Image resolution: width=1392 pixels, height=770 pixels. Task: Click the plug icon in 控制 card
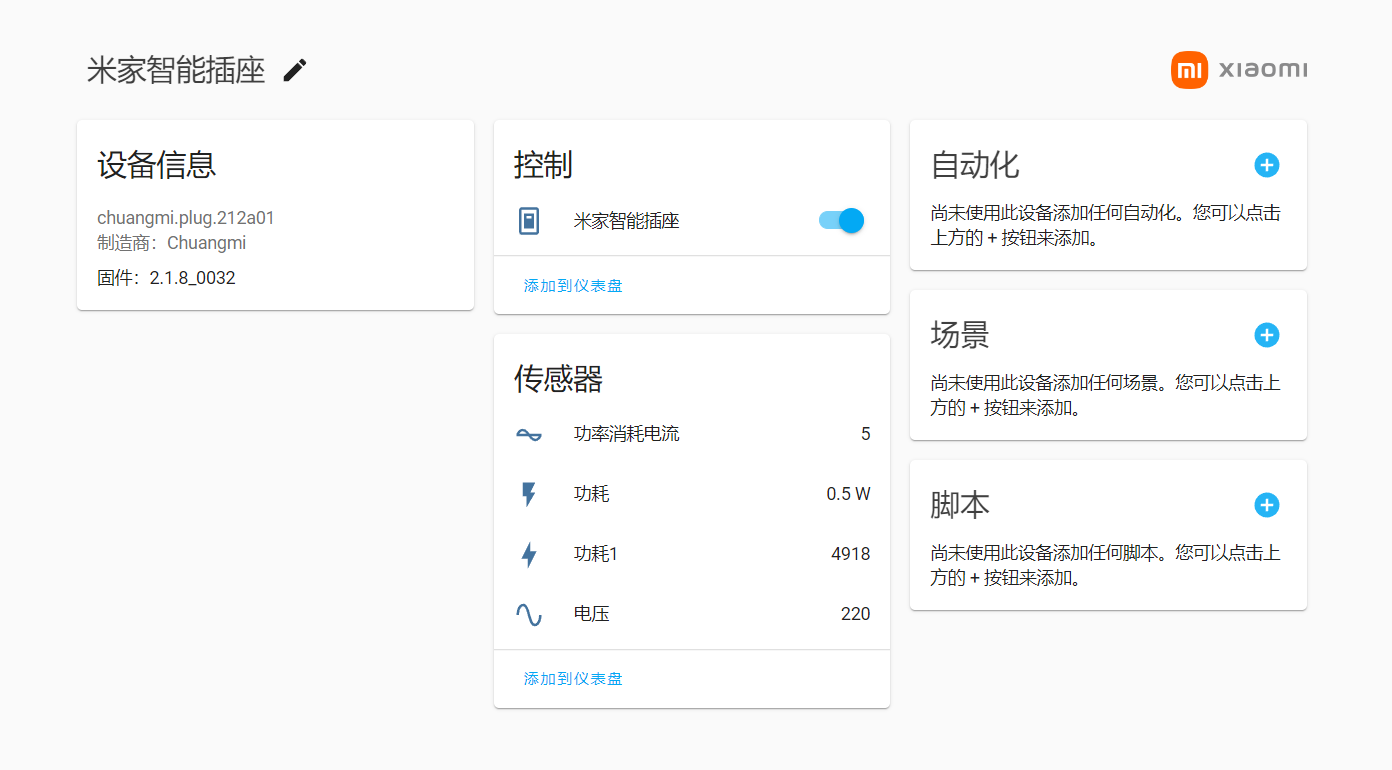(529, 221)
